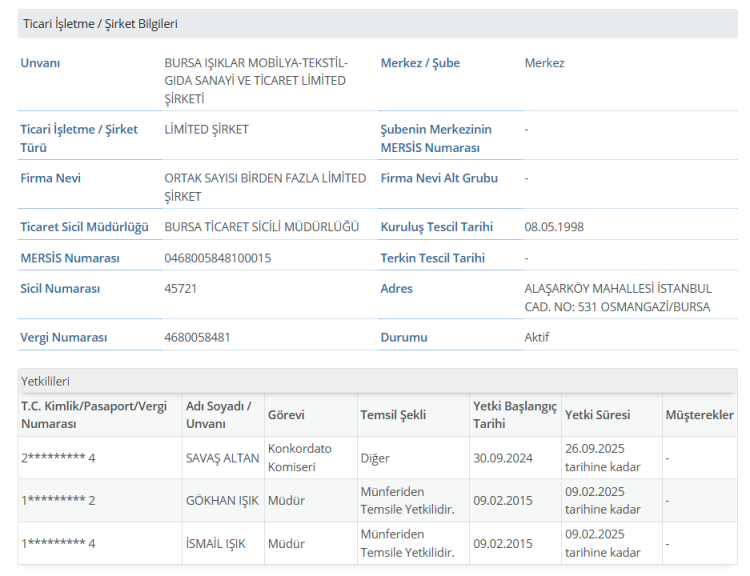The image size is (750, 576).
Task: Click the MERSİS number 0468005848100015
Action: pyautogui.click(x=217, y=258)
